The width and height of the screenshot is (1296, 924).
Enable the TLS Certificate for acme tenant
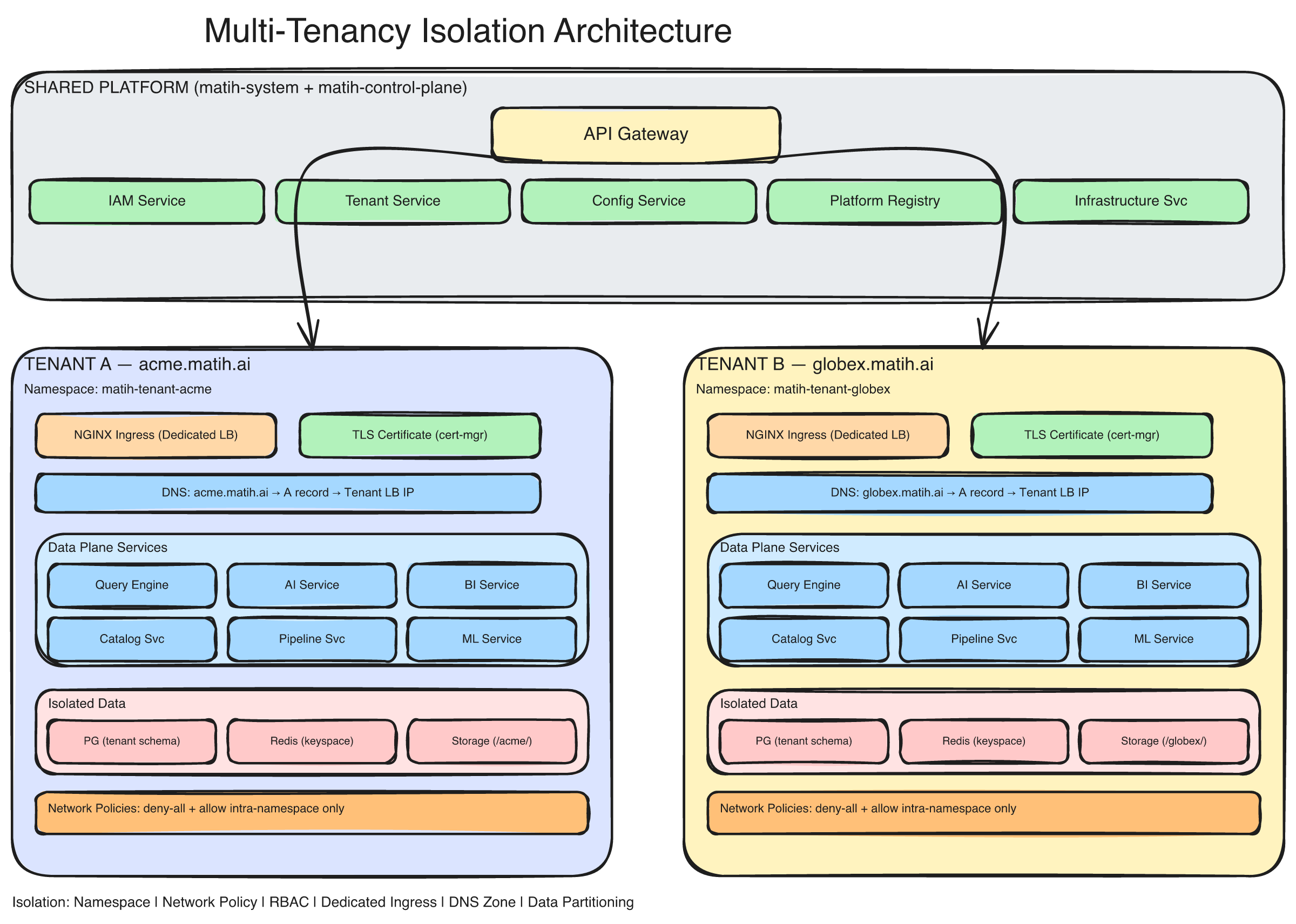pyautogui.click(x=420, y=435)
